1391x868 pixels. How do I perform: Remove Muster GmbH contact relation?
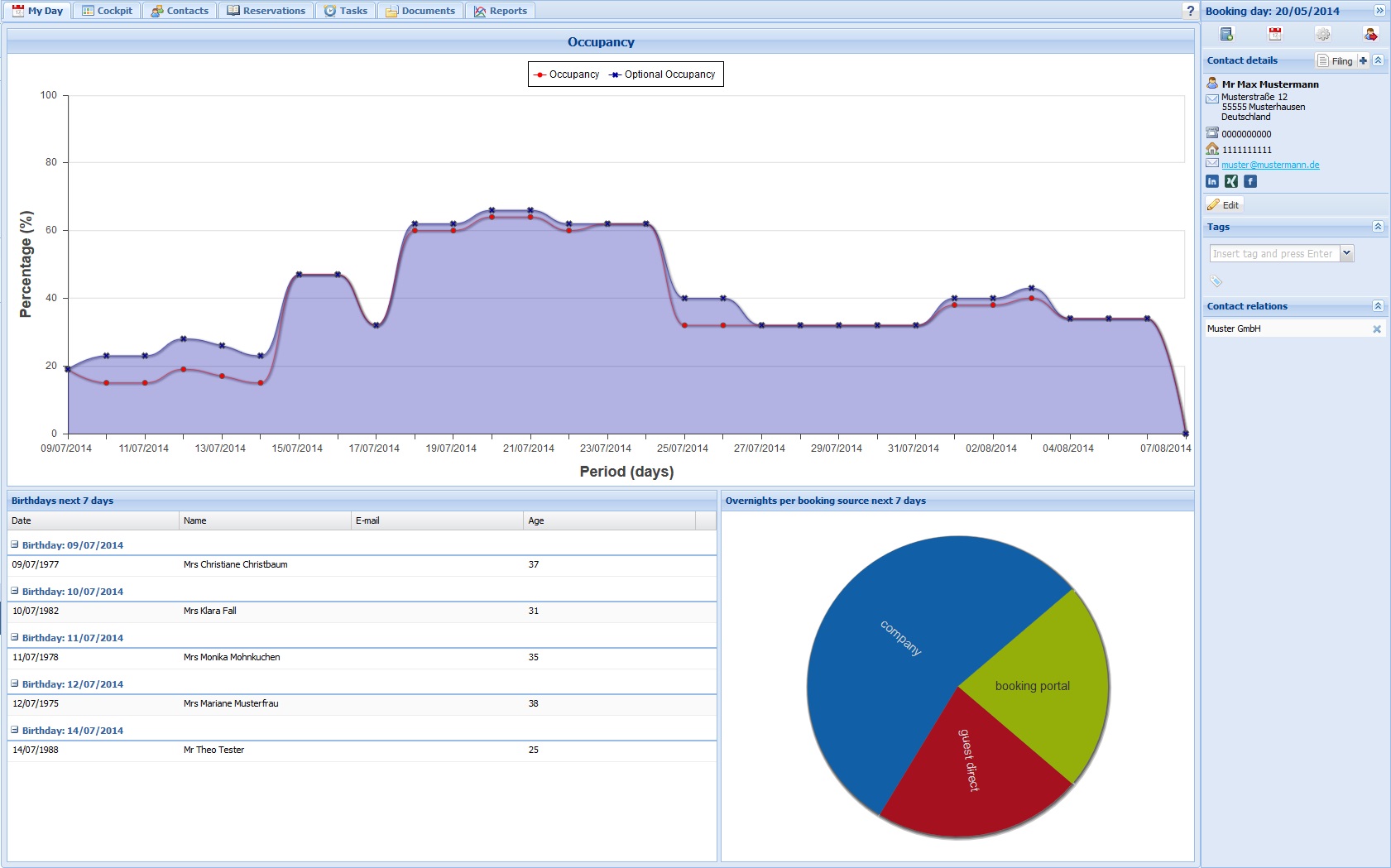[x=1377, y=329]
